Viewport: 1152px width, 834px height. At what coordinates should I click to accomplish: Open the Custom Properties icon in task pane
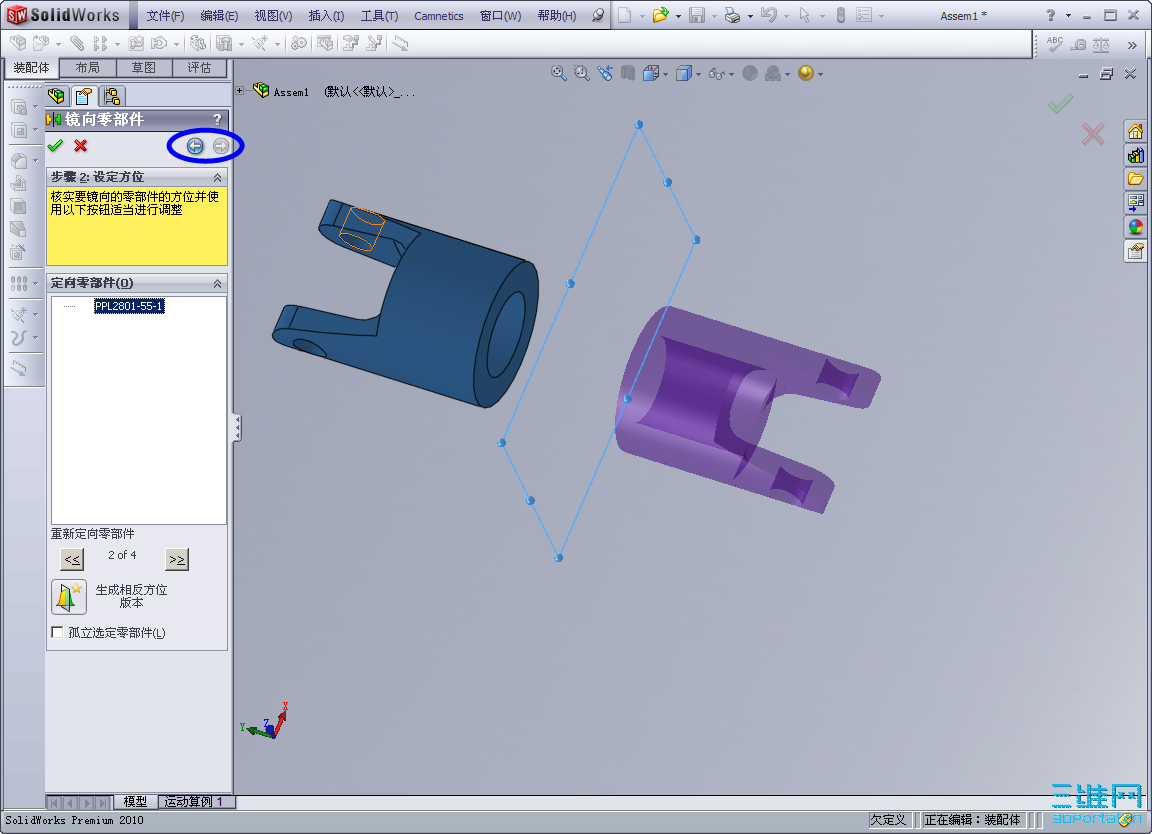1135,251
